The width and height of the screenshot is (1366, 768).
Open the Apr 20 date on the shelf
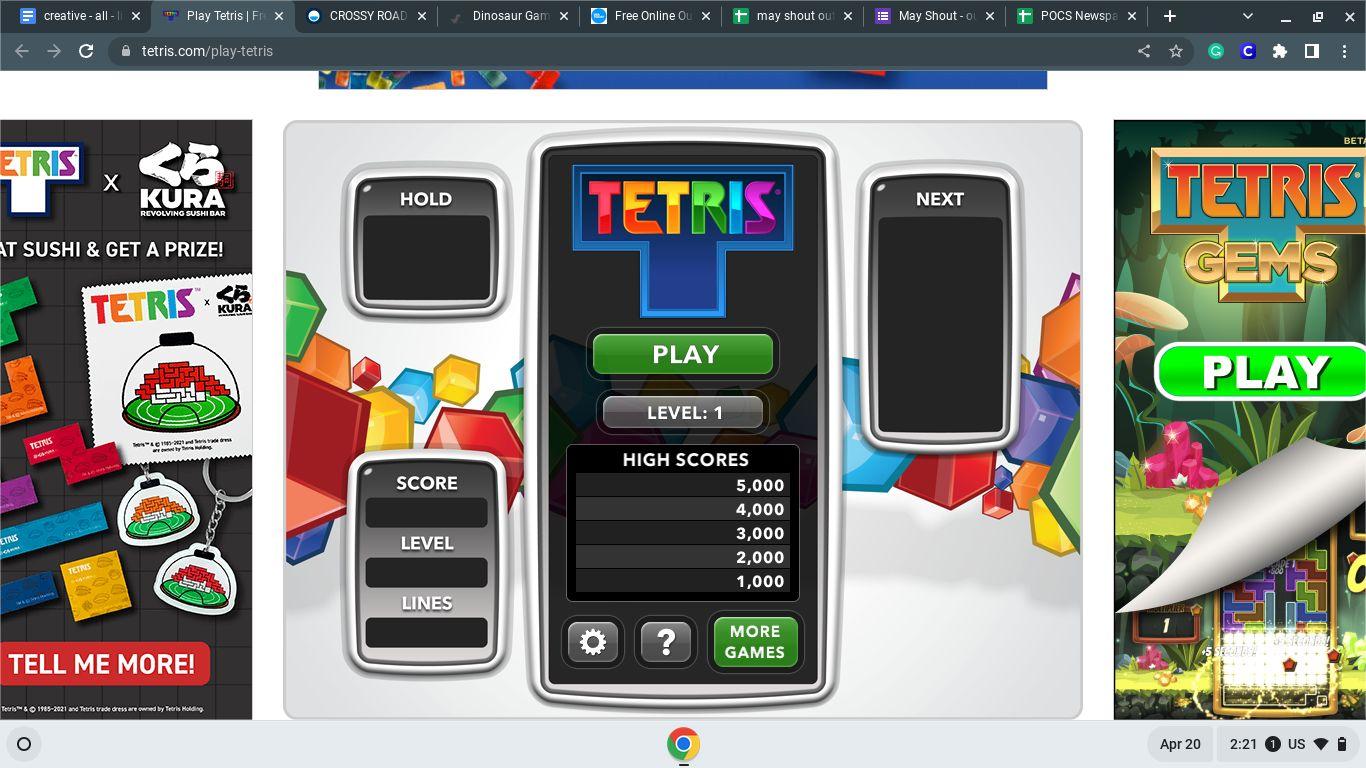1180,744
